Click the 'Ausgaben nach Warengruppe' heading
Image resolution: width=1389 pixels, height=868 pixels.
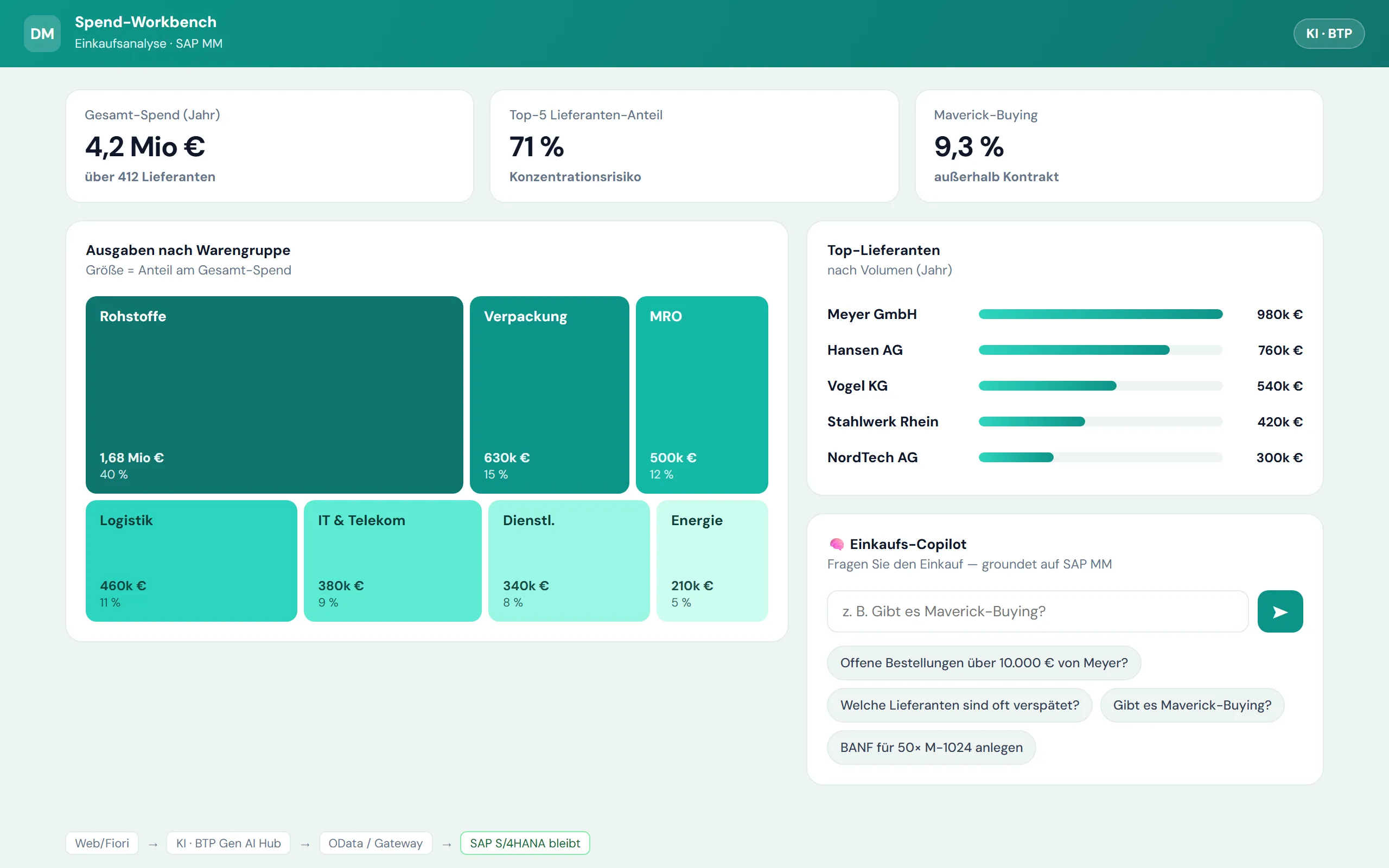[188, 250]
